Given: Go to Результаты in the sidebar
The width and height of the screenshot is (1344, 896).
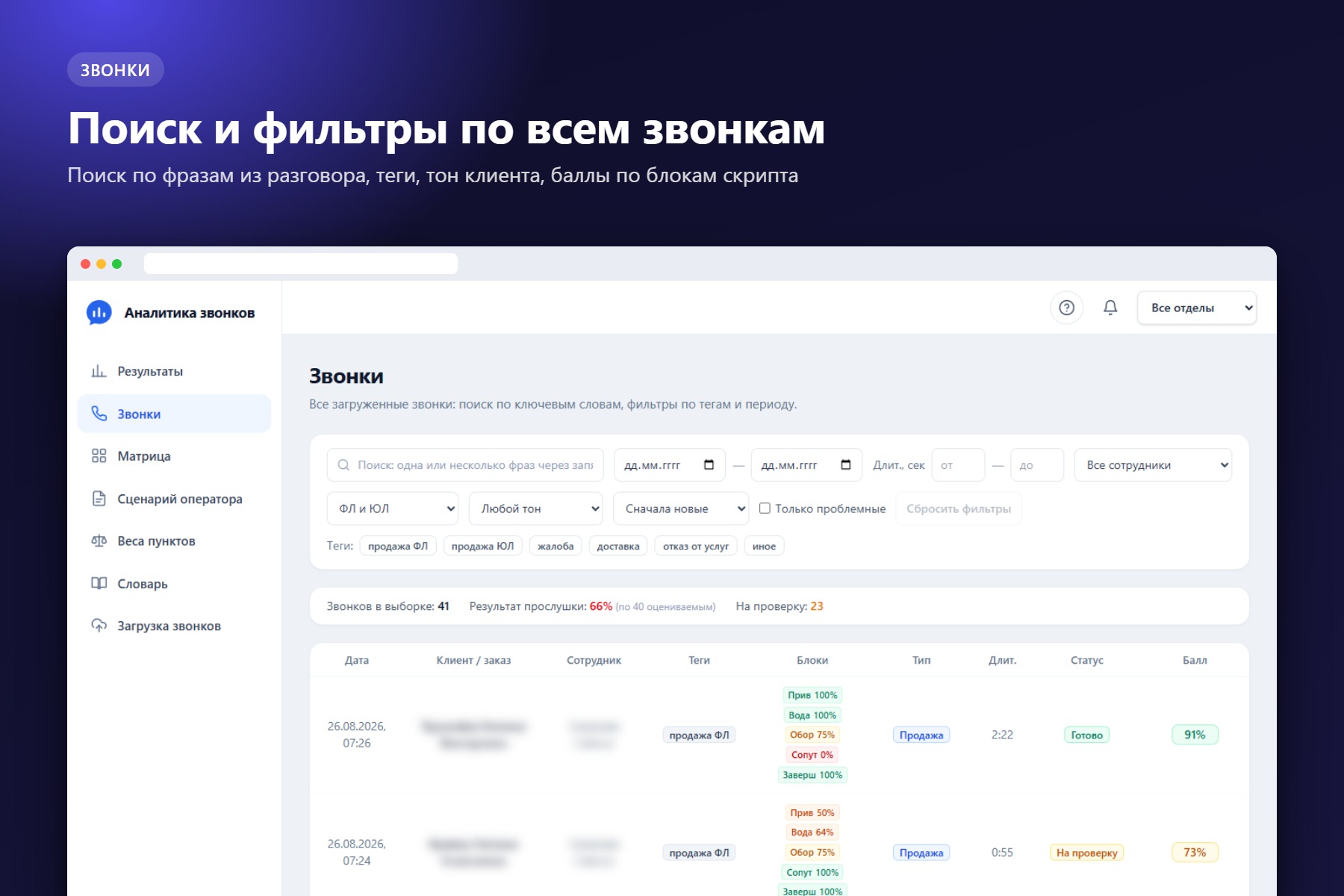Looking at the screenshot, I should point(174,371).
